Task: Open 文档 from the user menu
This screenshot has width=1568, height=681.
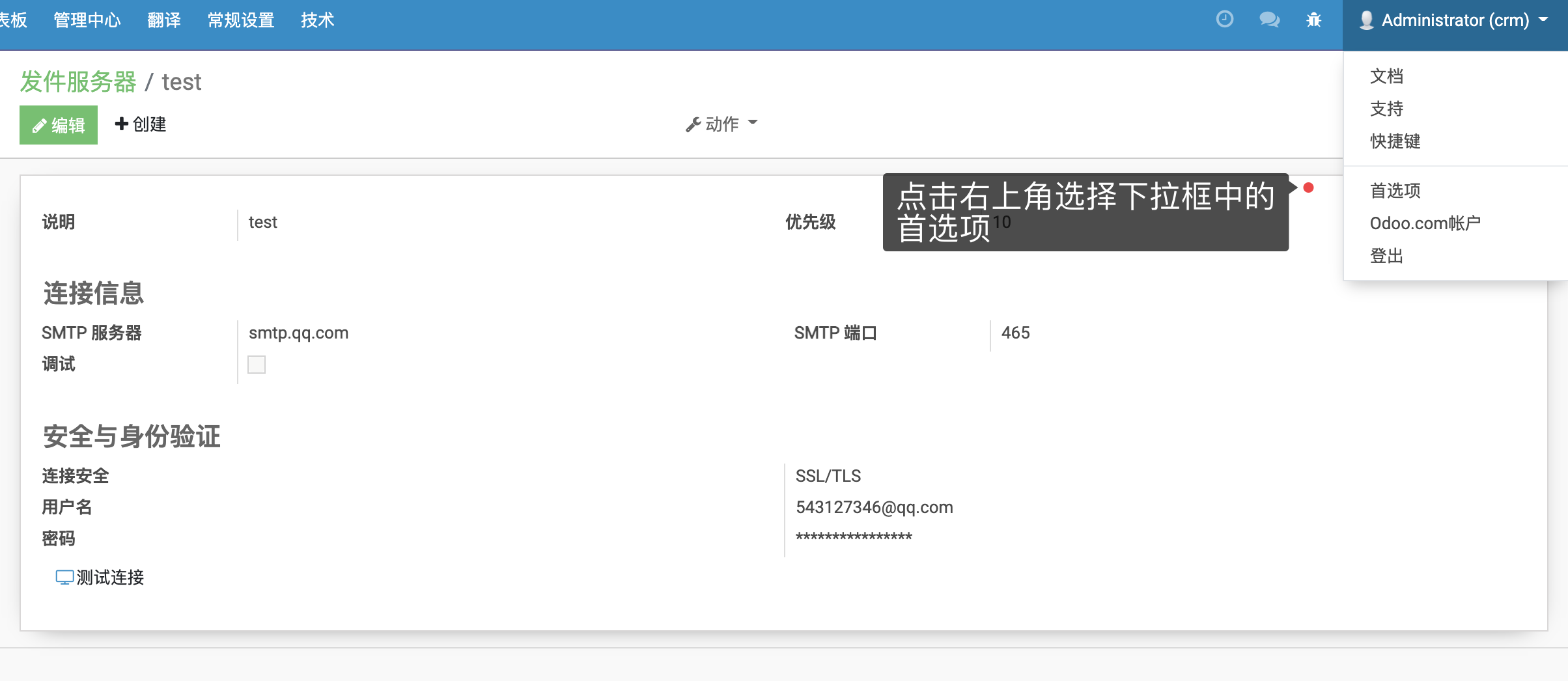Action: click(1386, 77)
